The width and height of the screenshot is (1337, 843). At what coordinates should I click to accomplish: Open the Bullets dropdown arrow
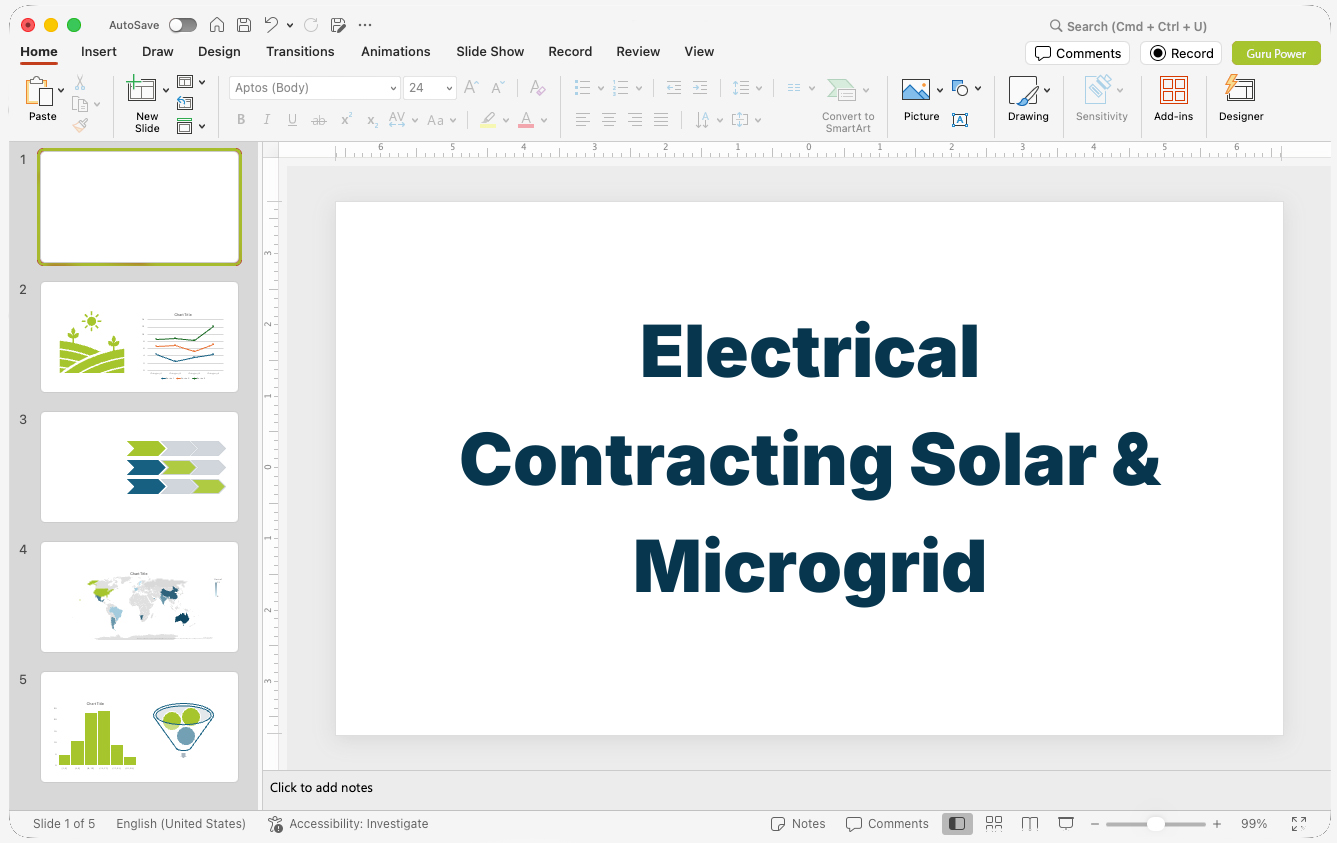(x=600, y=88)
